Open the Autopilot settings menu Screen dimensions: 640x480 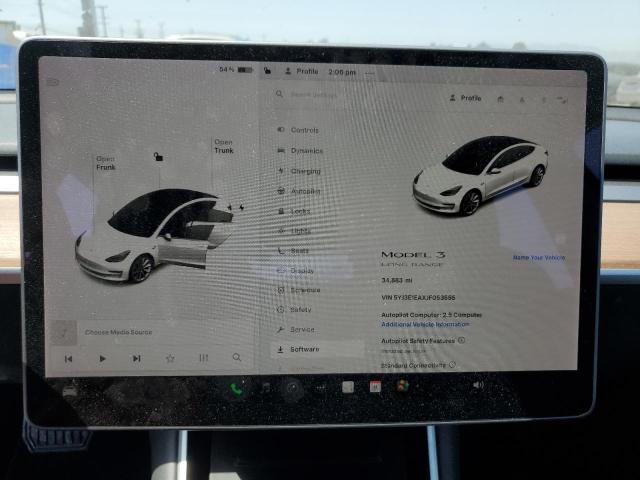coord(299,191)
